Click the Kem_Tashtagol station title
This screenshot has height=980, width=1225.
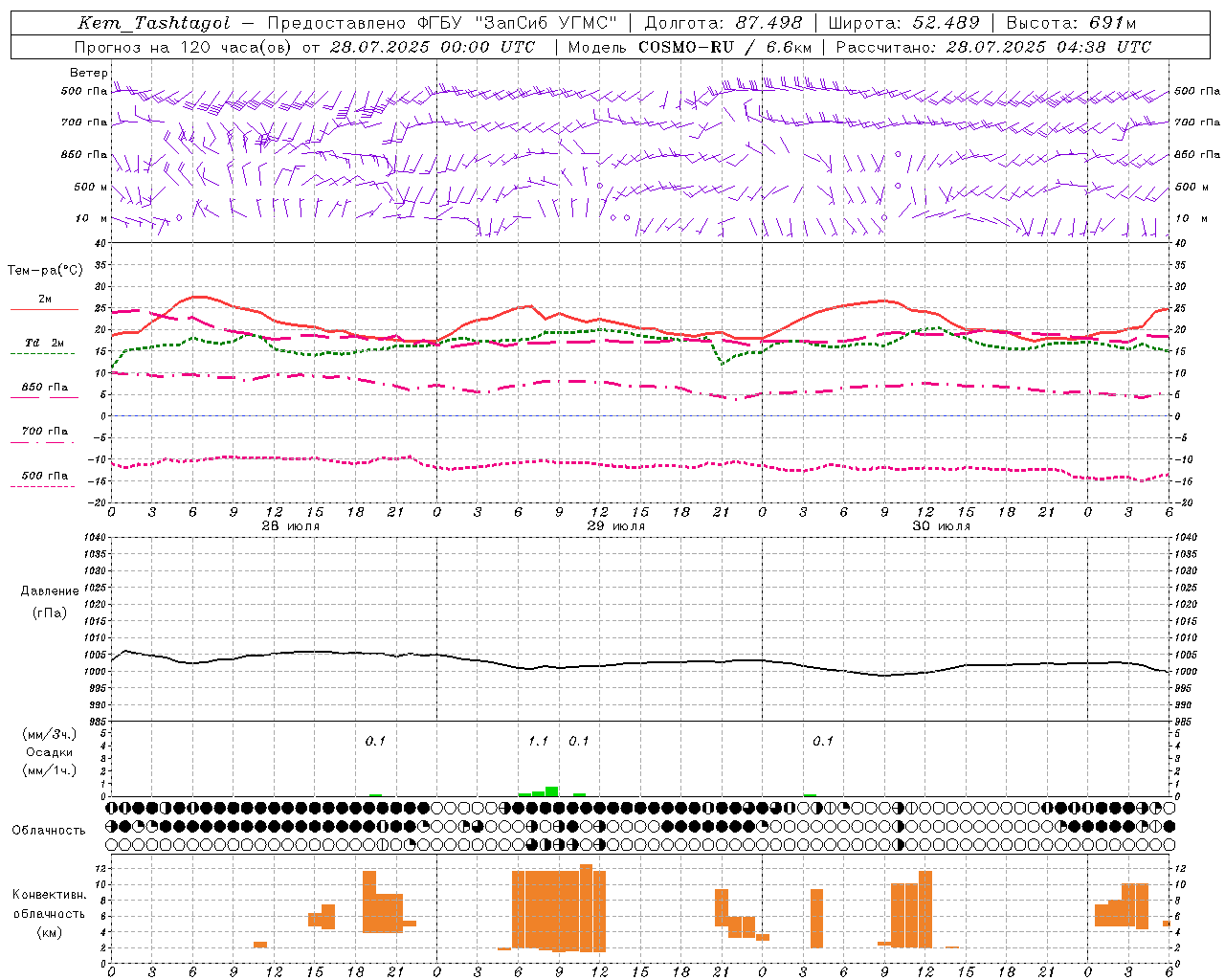(x=154, y=23)
